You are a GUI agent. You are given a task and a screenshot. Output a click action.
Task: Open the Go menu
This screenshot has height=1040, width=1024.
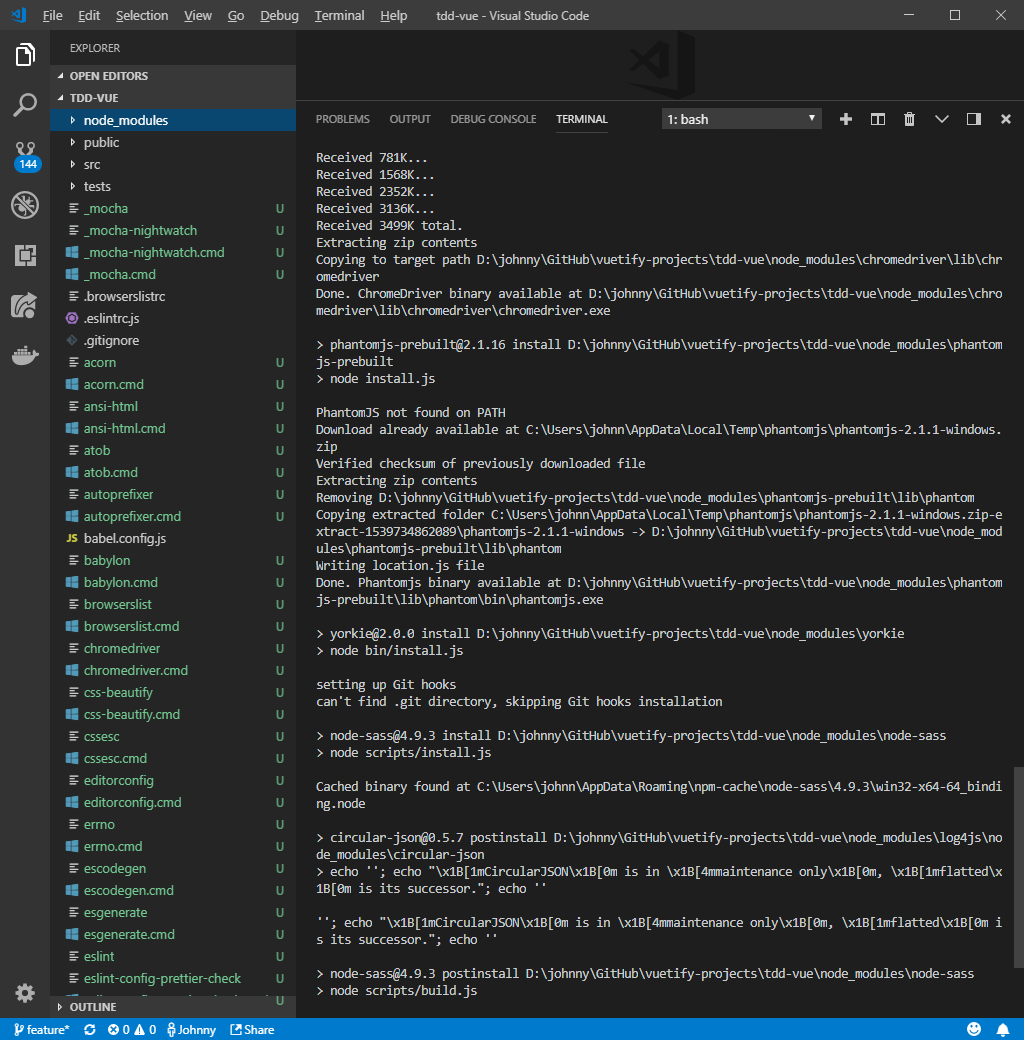[235, 15]
